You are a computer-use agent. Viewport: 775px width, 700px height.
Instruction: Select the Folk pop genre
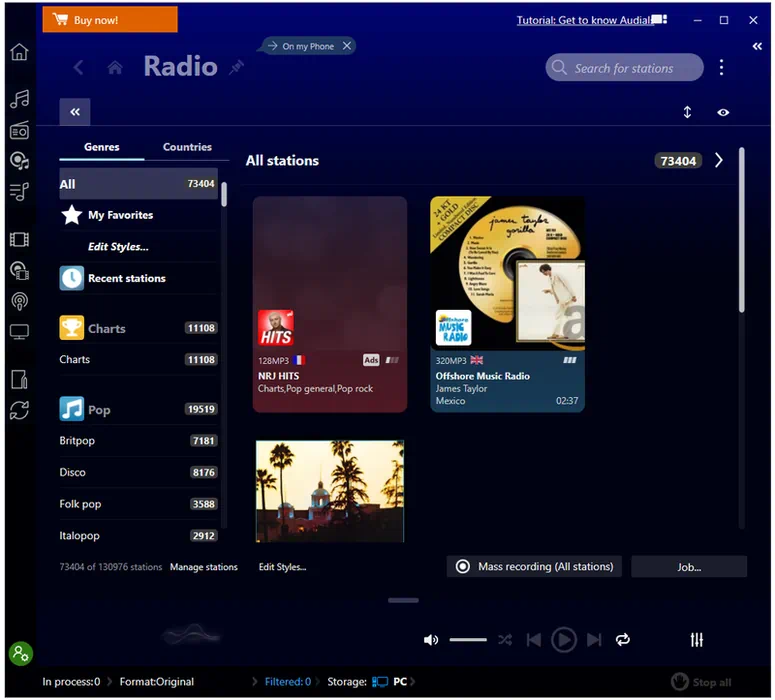138,504
